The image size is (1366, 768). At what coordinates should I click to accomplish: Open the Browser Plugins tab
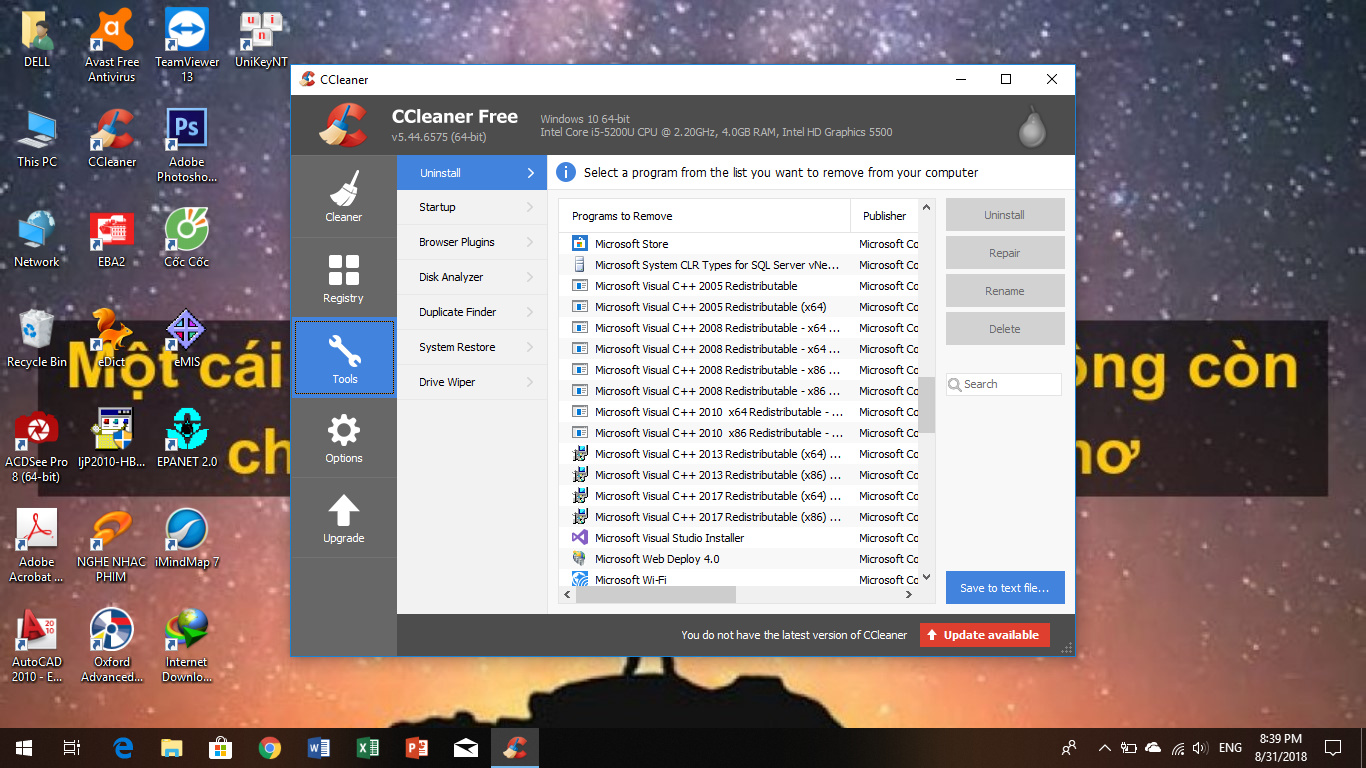472,242
